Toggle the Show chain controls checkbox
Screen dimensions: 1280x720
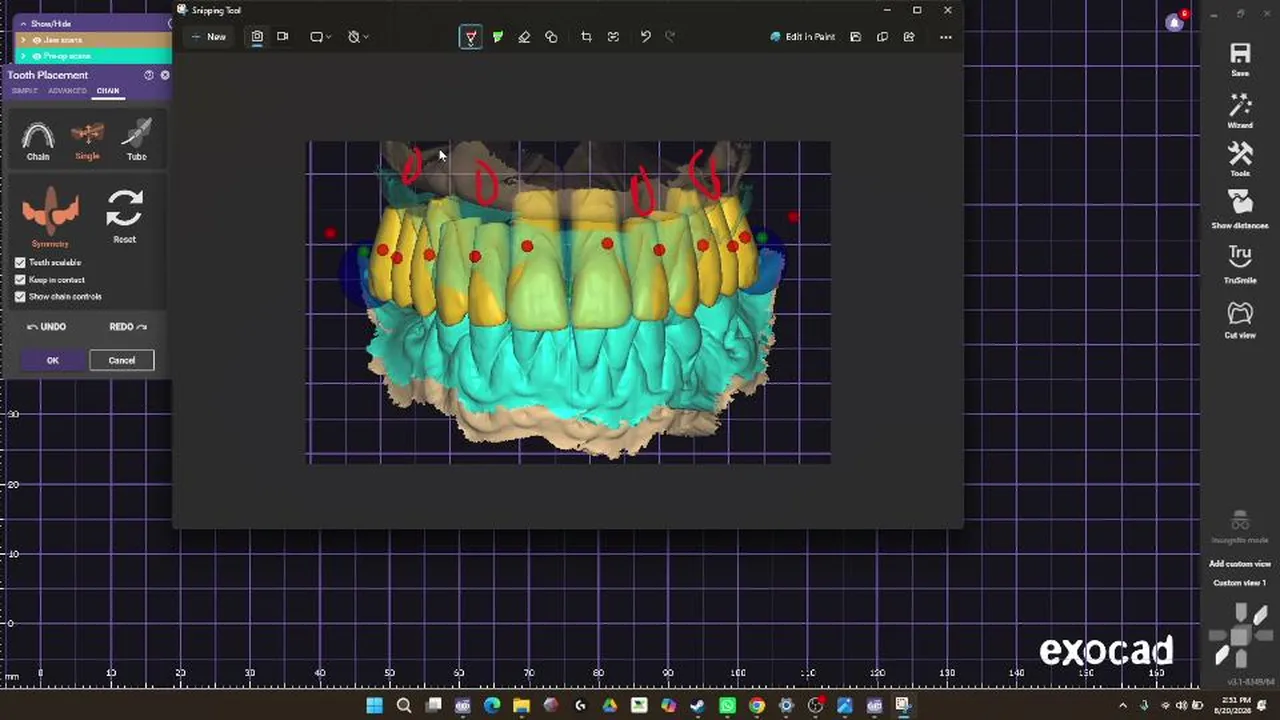pos(20,297)
